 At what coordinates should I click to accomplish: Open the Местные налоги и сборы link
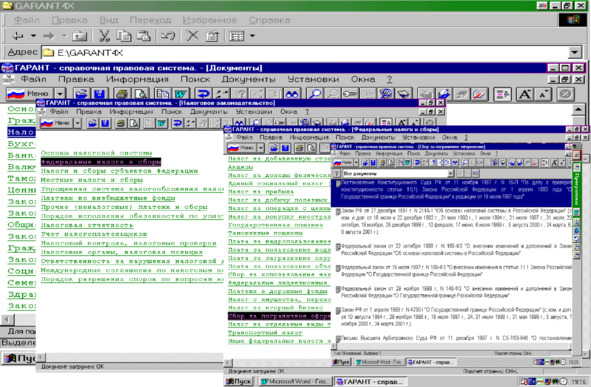tap(92, 180)
